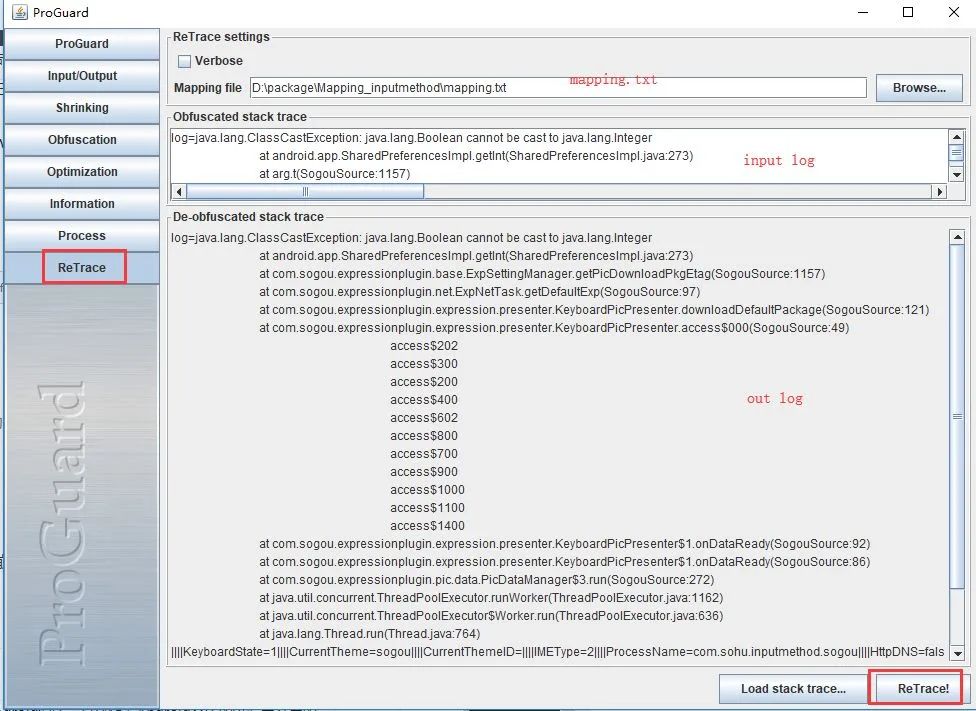Click the obfuscated trace vertical scrollbar thumb

(x=957, y=153)
